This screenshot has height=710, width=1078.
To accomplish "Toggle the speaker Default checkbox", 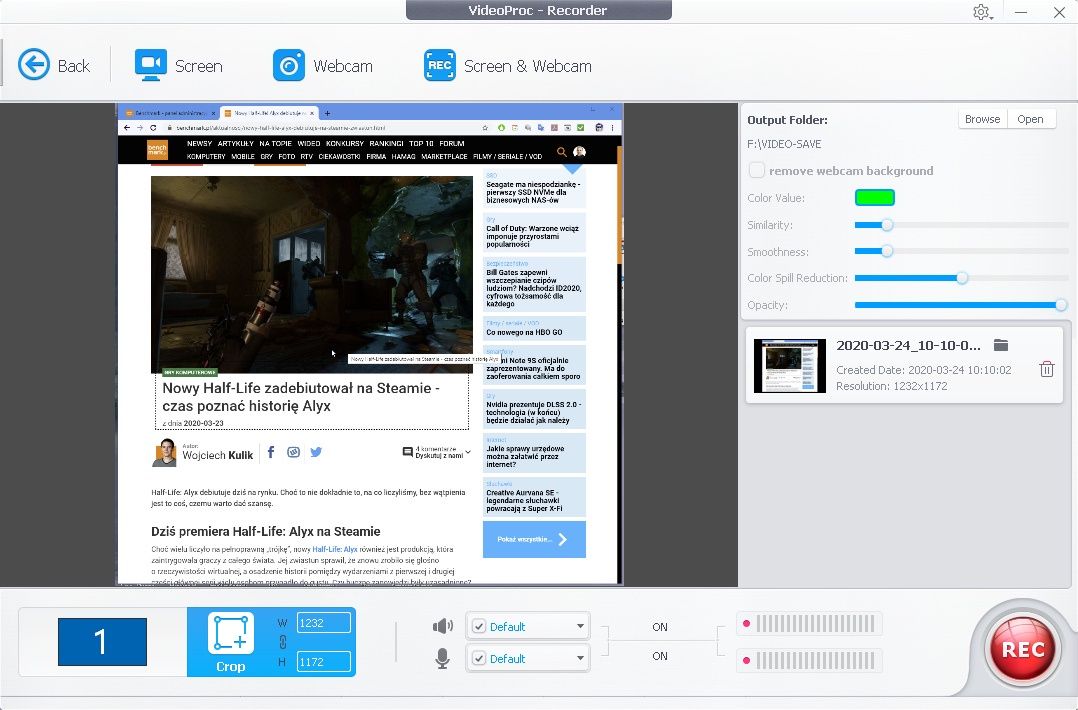I will click(479, 626).
